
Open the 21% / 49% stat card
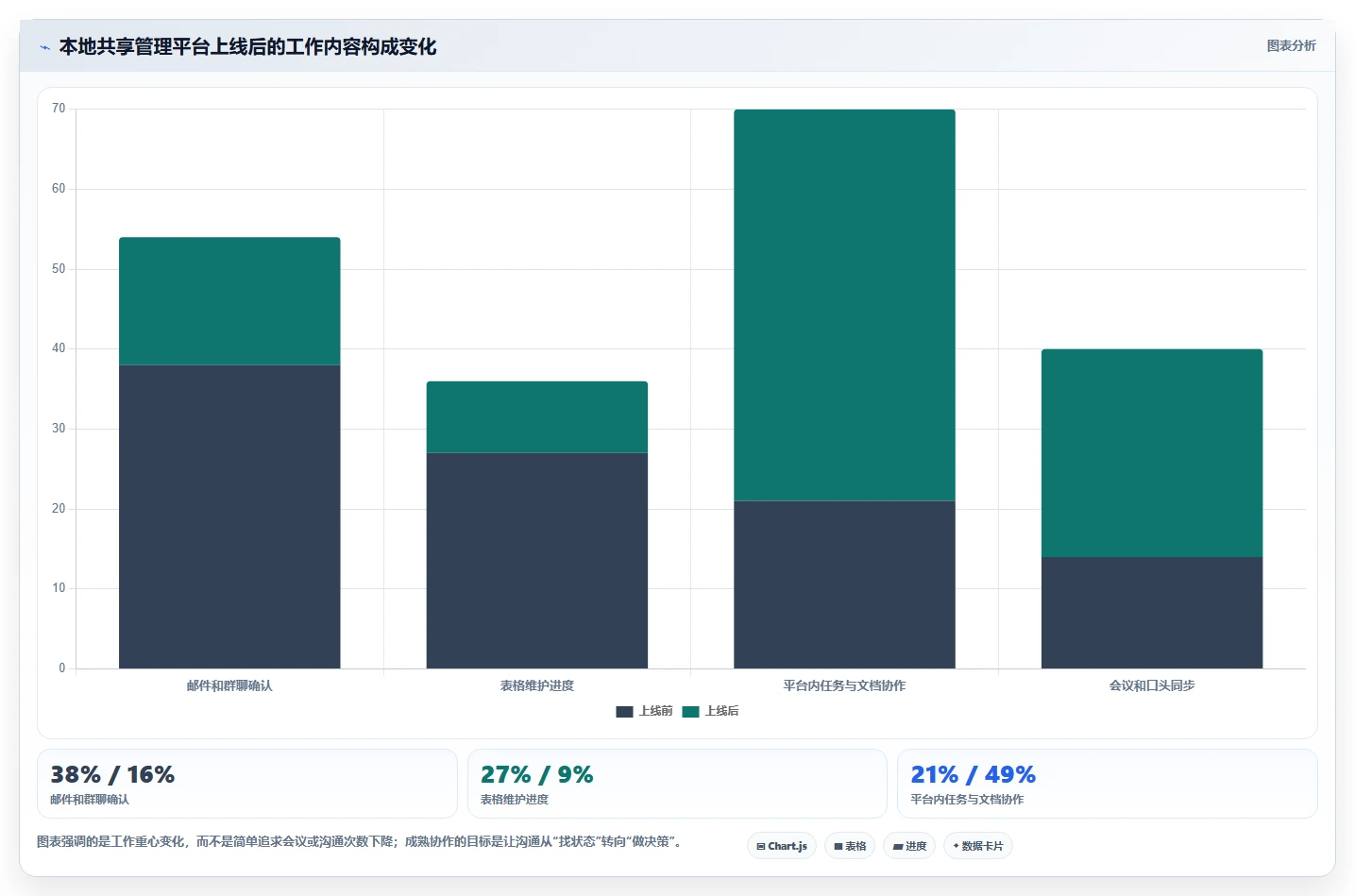point(1107,784)
